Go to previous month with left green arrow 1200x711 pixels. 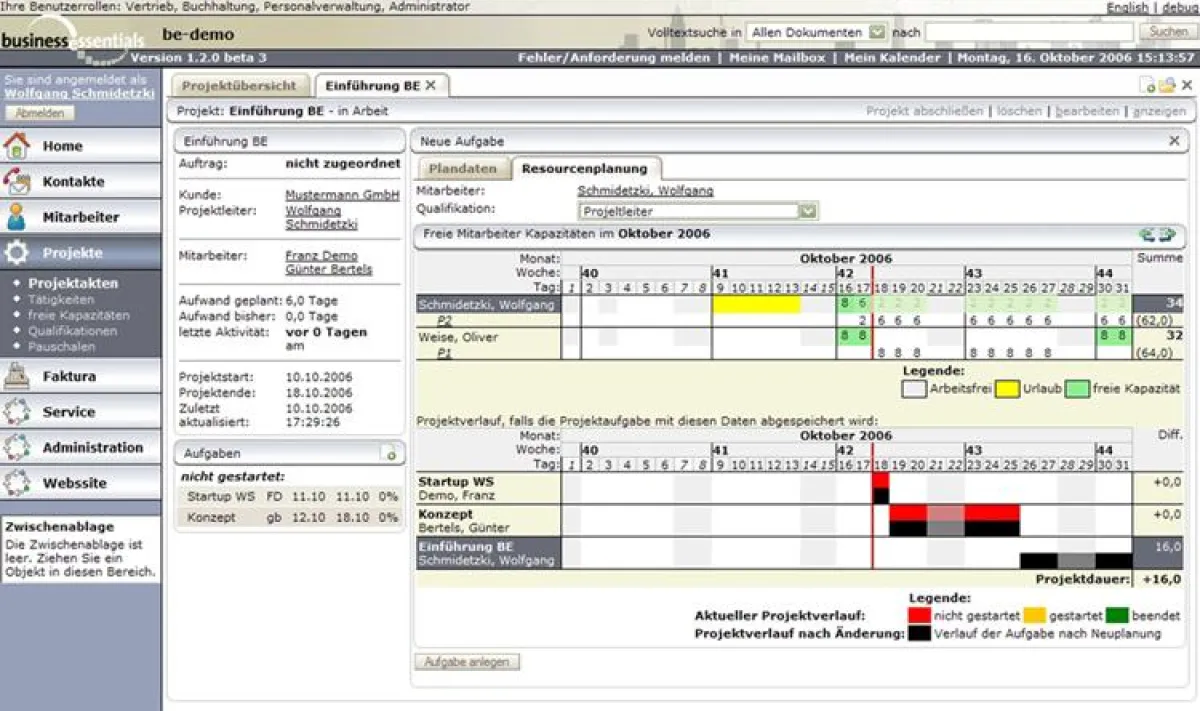(1147, 234)
